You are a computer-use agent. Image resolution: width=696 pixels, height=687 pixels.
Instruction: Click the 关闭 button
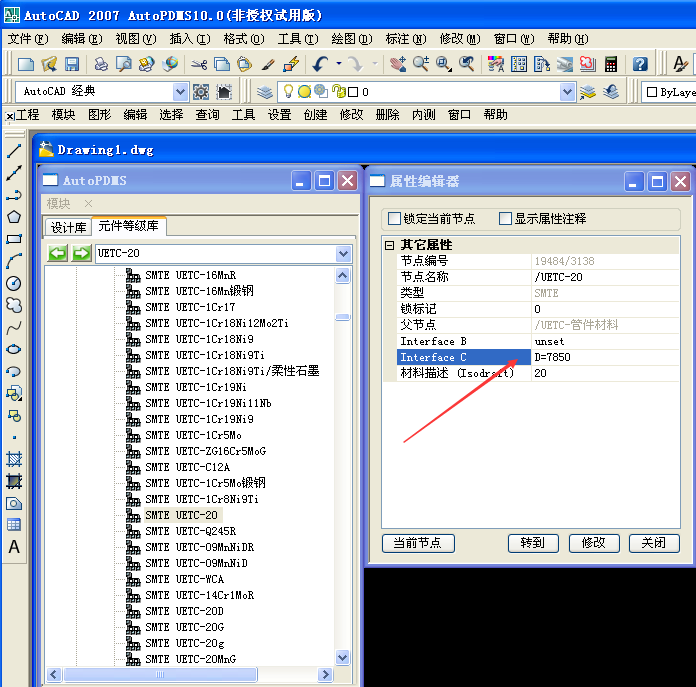coord(654,543)
